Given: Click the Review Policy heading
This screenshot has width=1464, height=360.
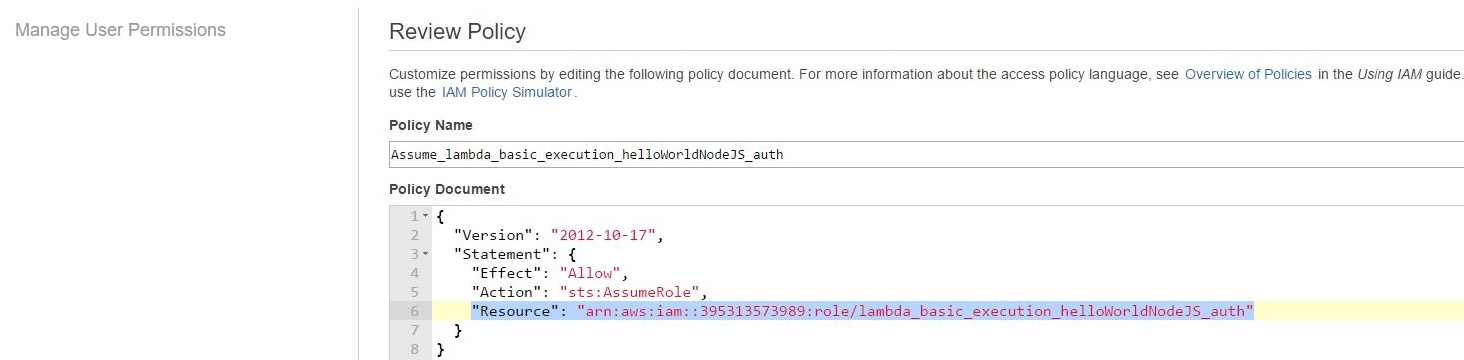Looking at the screenshot, I should (457, 31).
